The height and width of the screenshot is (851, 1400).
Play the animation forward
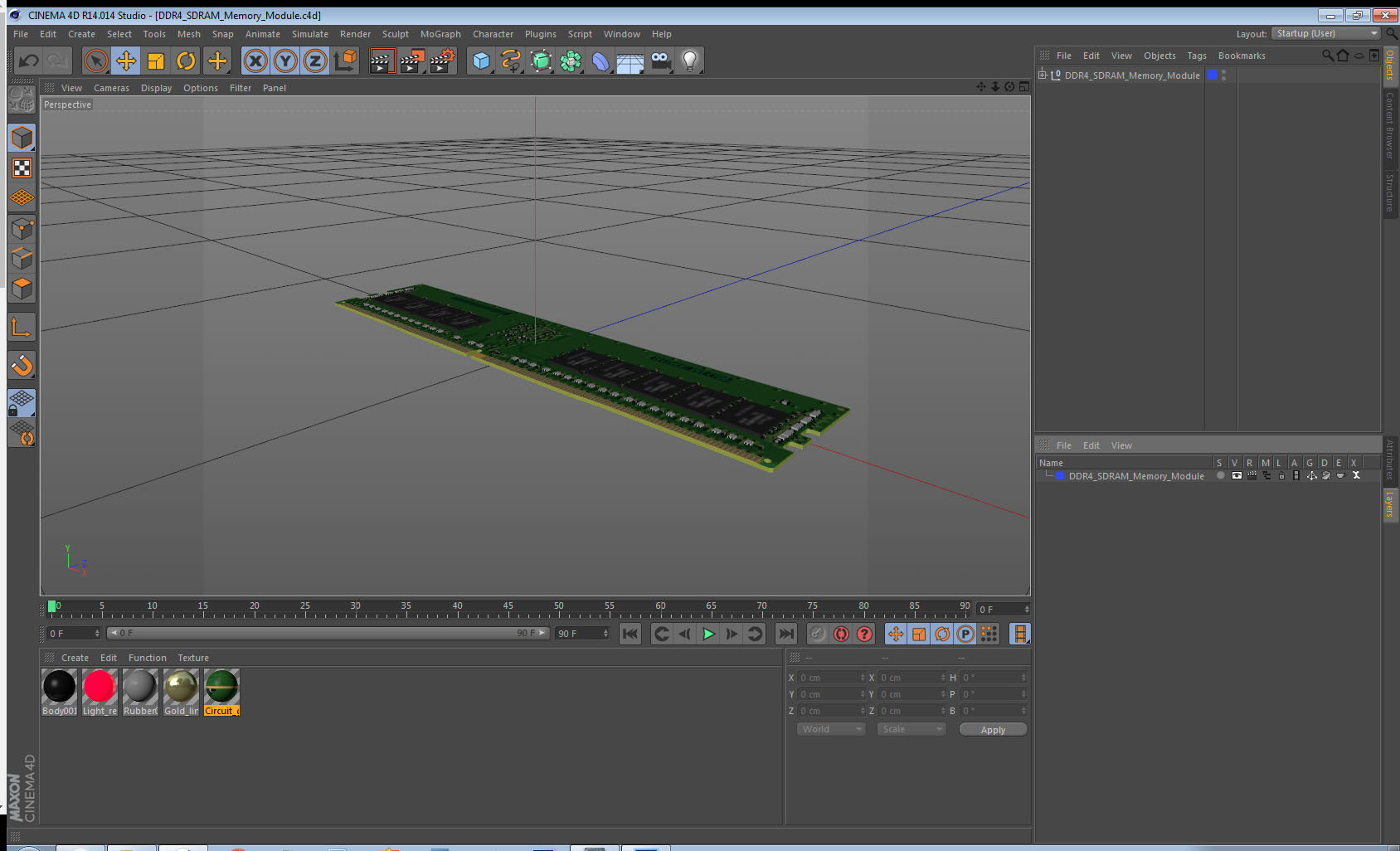[x=708, y=634]
